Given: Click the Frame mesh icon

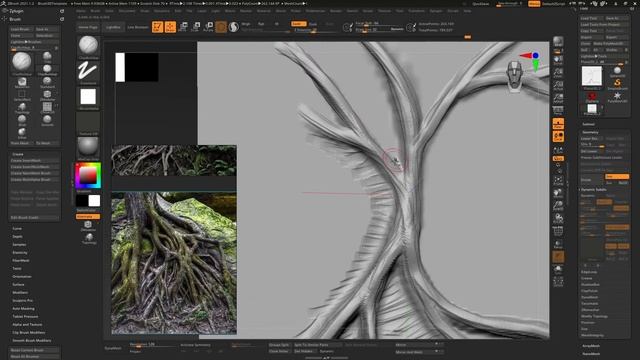Looking at the screenshot, I should point(558,181).
